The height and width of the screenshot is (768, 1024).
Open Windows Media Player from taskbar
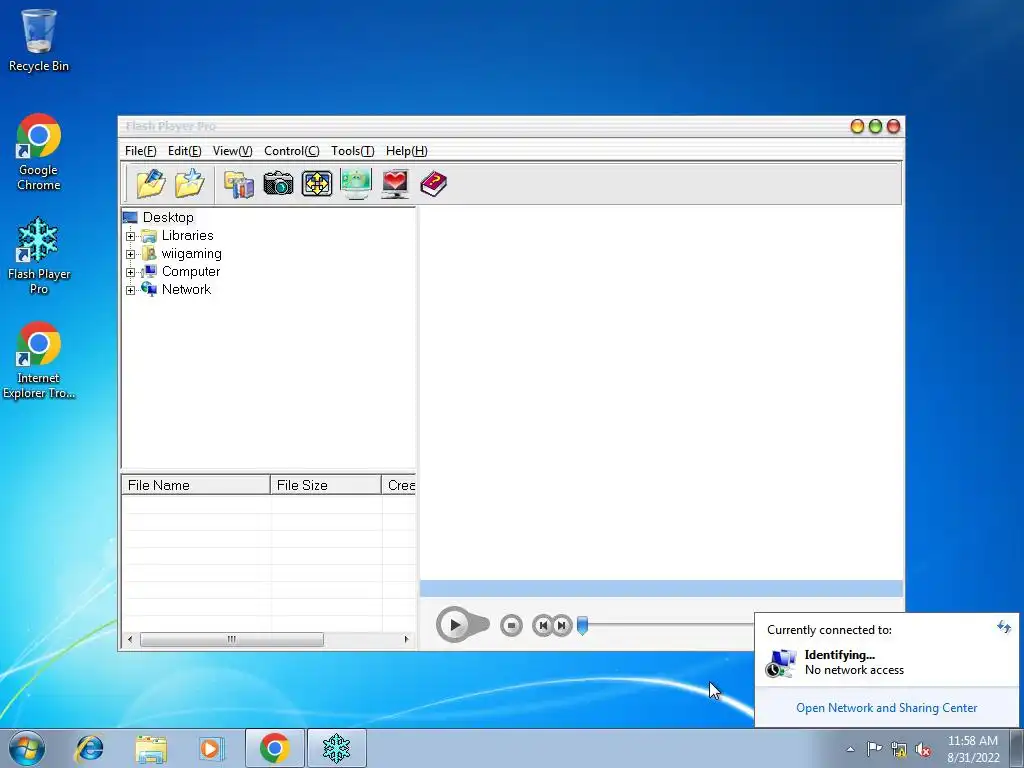point(211,748)
